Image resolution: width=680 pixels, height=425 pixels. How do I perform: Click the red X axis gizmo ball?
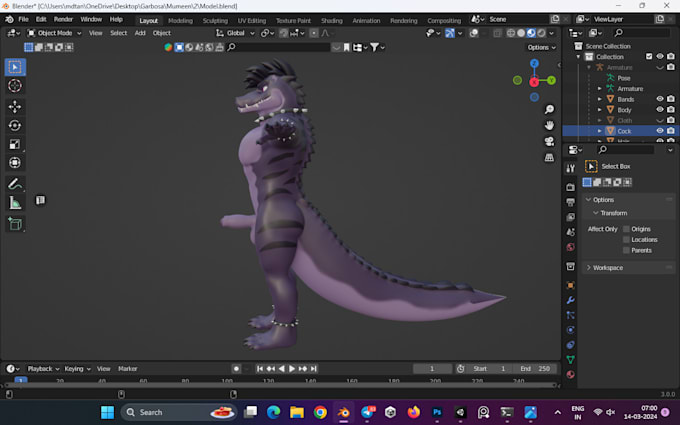(x=534, y=82)
